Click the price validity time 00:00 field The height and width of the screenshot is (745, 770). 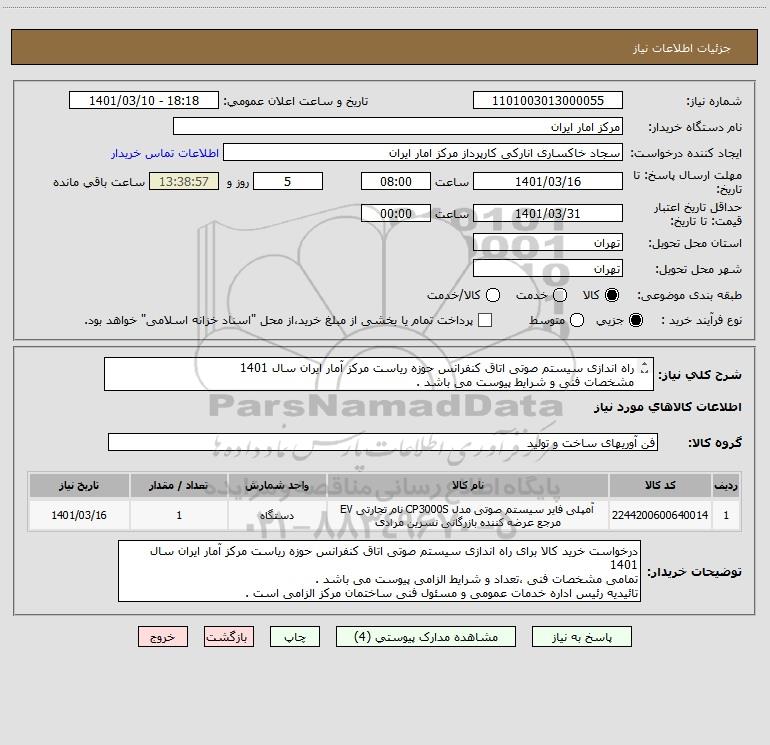pyautogui.click(x=396, y=213)
